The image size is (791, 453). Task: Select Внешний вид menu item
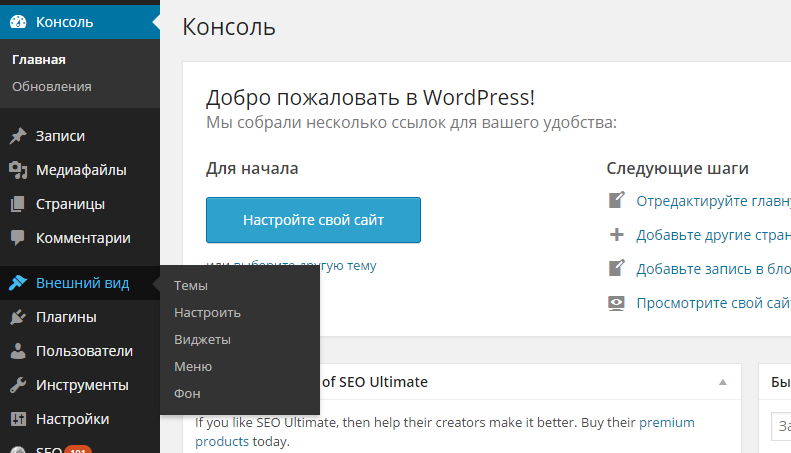tap(80, 283)
